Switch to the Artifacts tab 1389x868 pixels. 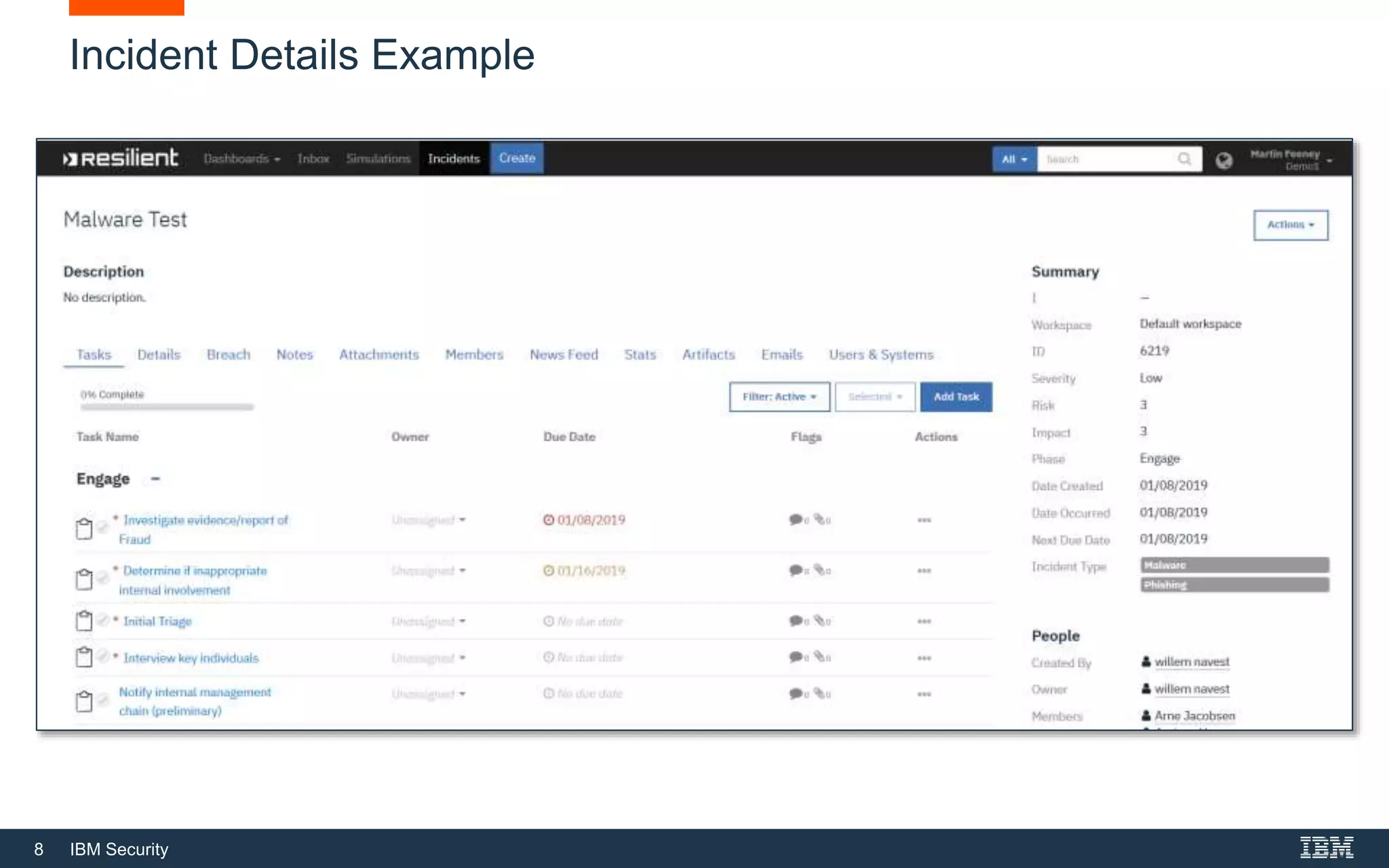coord(709,355)
